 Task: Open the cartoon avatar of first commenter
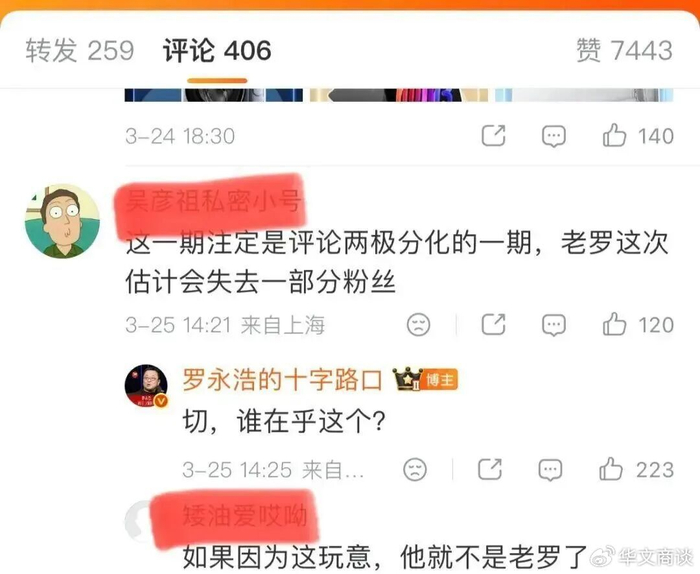(62, 221)
